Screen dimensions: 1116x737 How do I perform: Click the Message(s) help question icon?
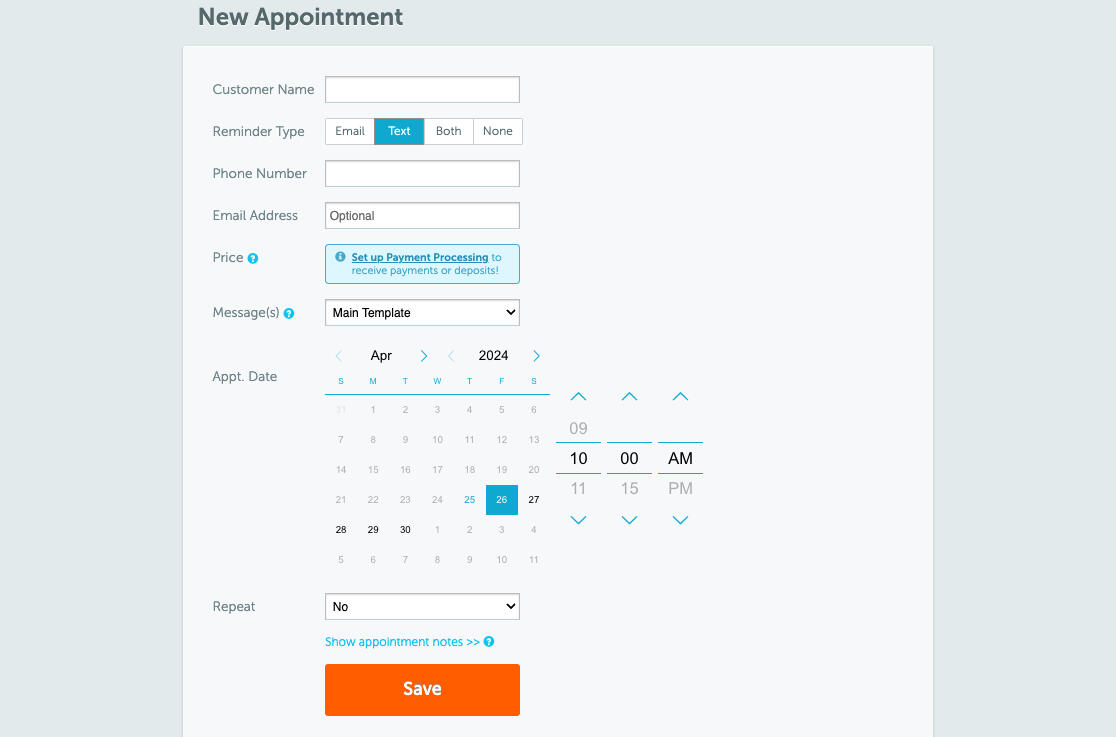click(289, 313)
